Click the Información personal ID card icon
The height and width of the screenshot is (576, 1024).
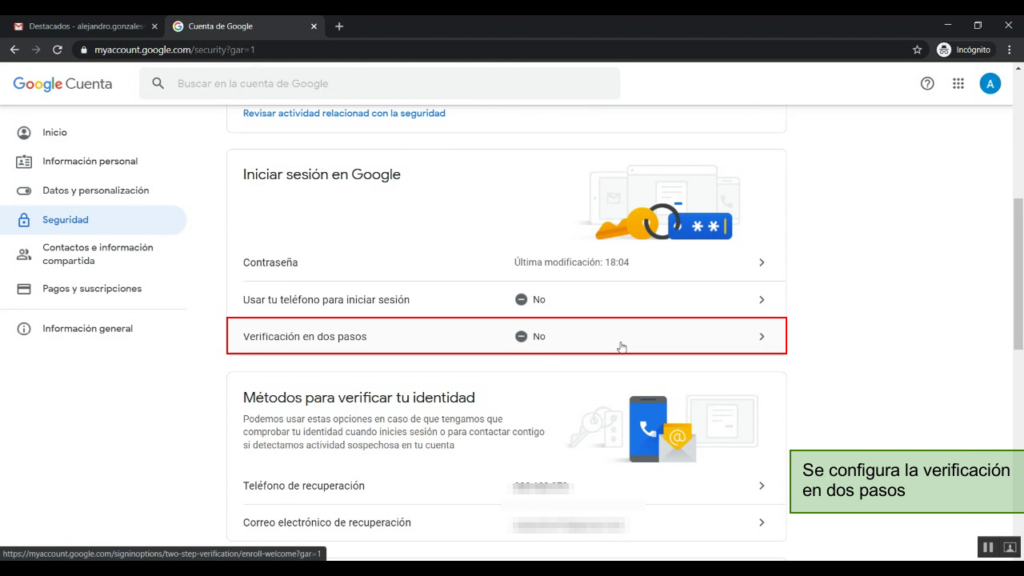pyautogui.click(x=24, y=161)
